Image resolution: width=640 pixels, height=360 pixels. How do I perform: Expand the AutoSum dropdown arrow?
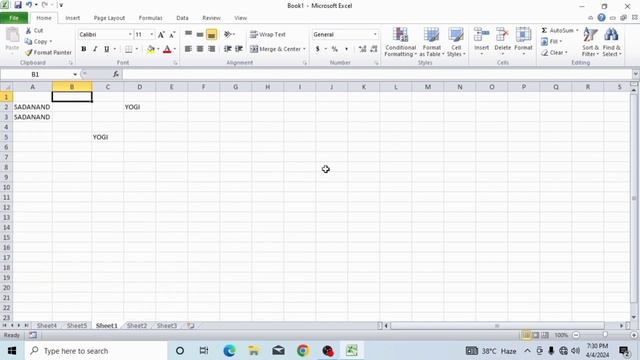(577, 31)
